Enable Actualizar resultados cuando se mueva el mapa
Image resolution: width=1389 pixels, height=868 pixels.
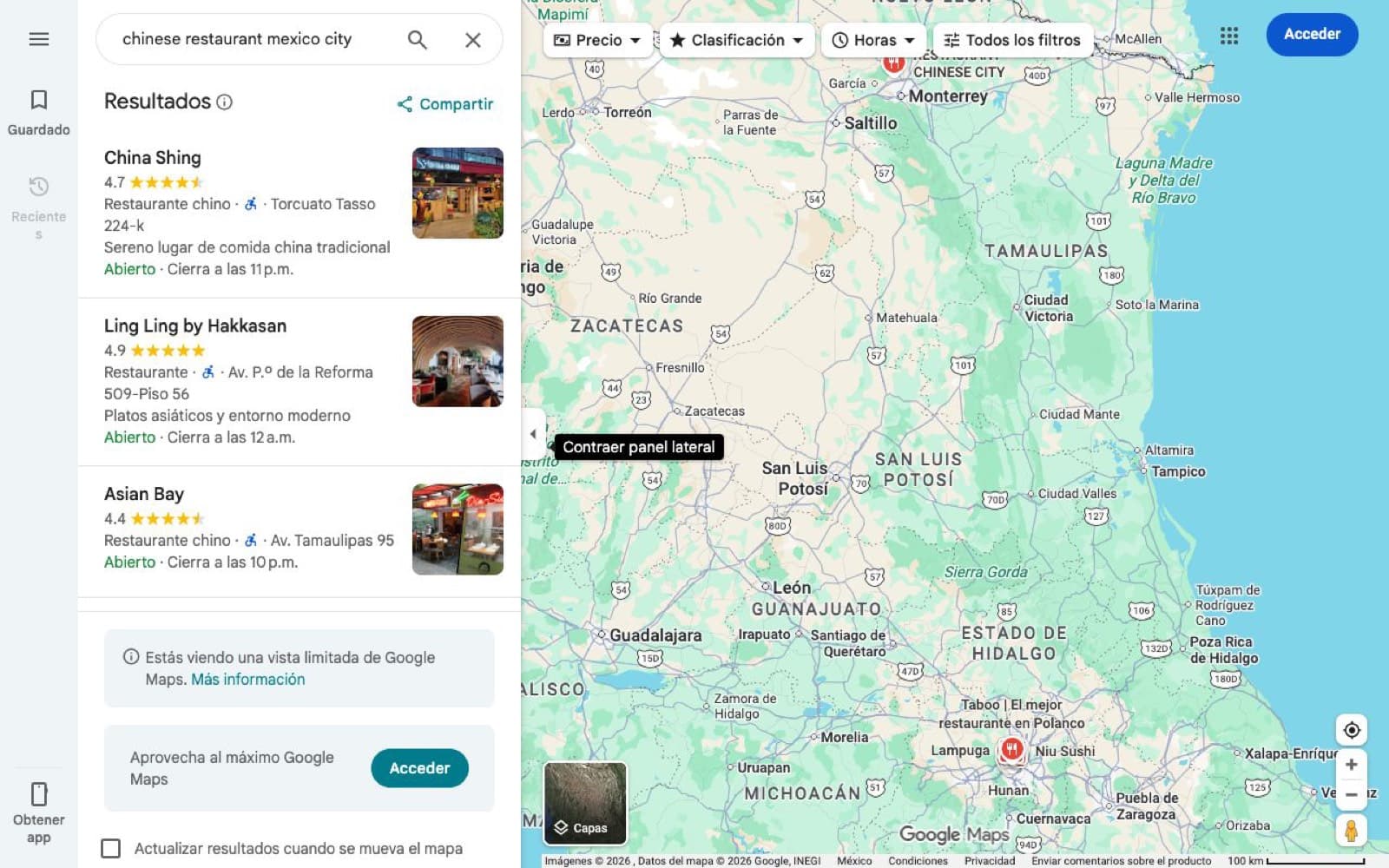pos(111,848)
